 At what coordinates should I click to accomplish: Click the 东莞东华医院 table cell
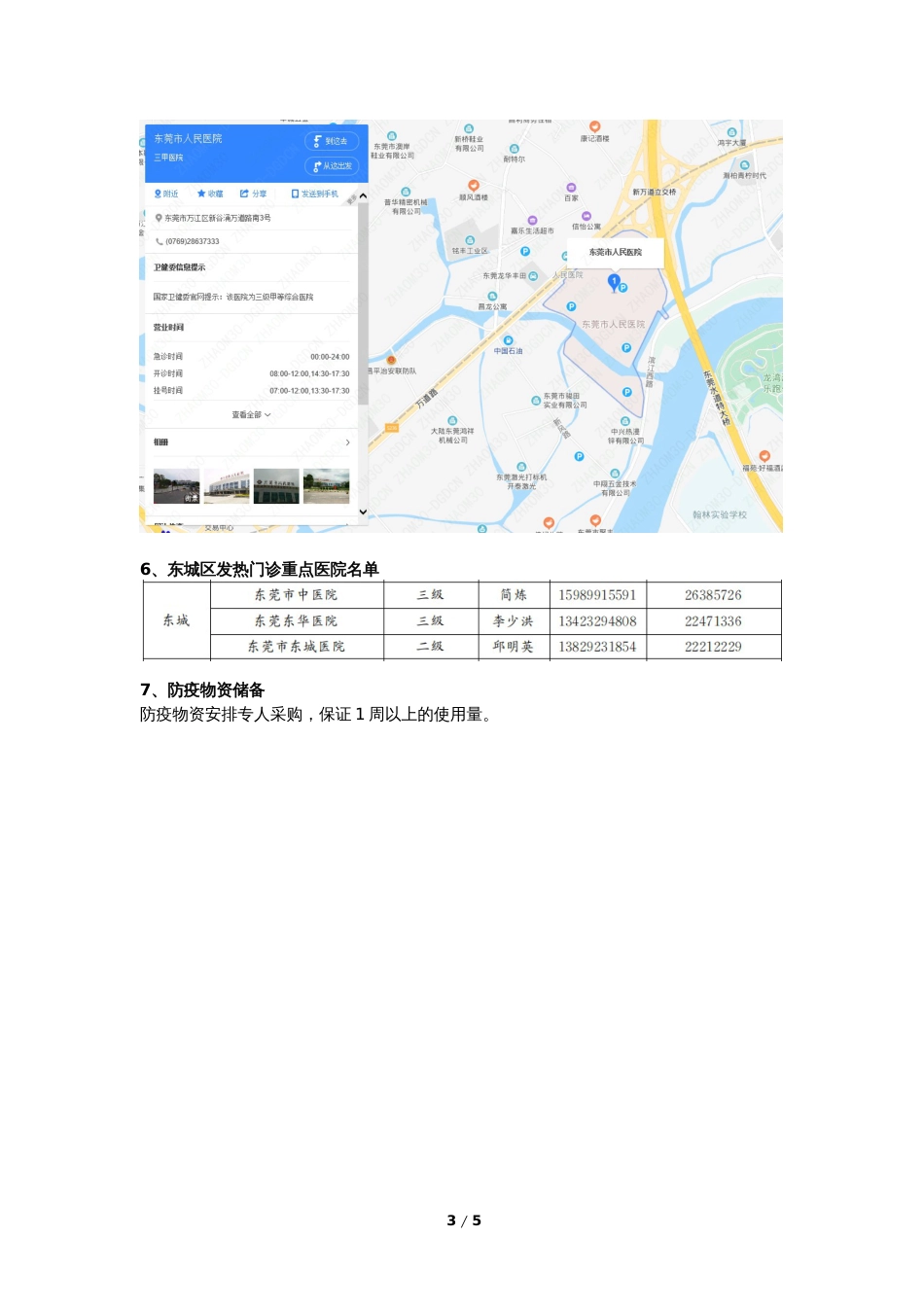coord(296,620)
